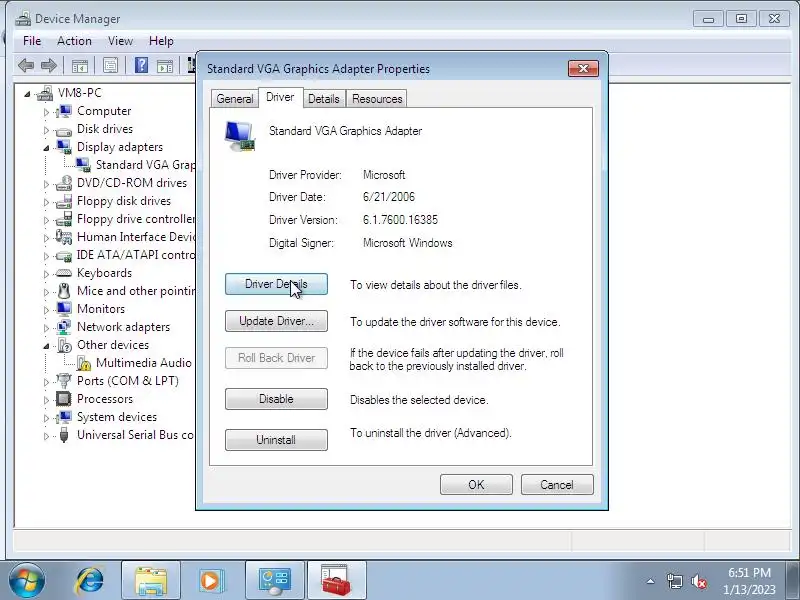
Task: Open the Windows Start orb
Action: (27, 581)
